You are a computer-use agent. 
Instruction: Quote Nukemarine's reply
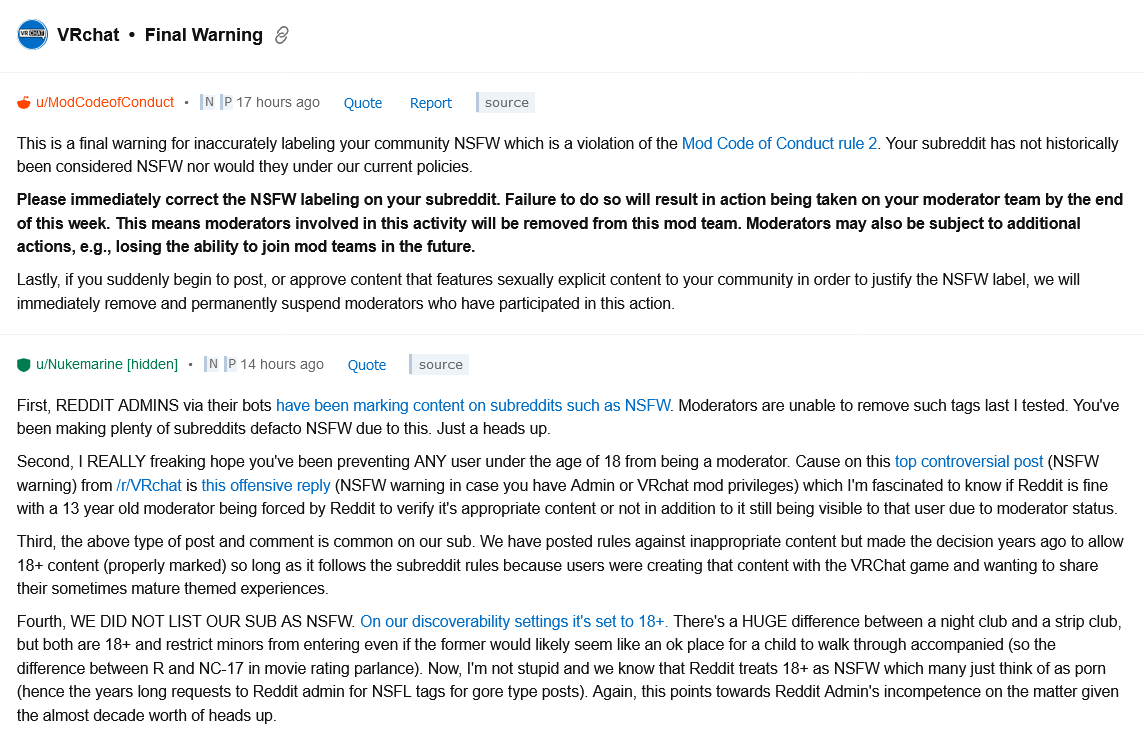[x=366, y=364]
